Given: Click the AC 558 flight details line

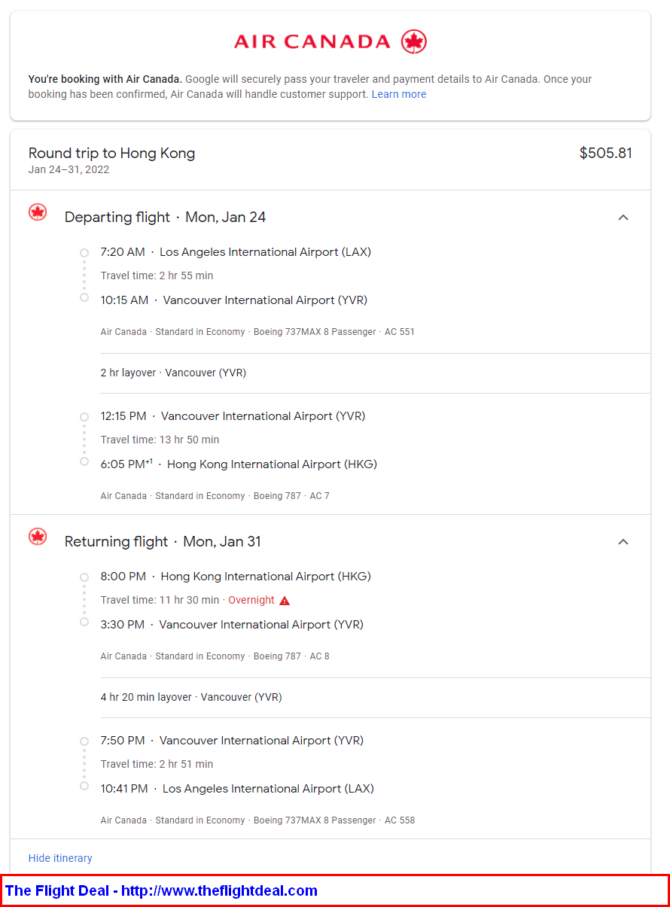Looking at the screenshot, I should [257, 820].
